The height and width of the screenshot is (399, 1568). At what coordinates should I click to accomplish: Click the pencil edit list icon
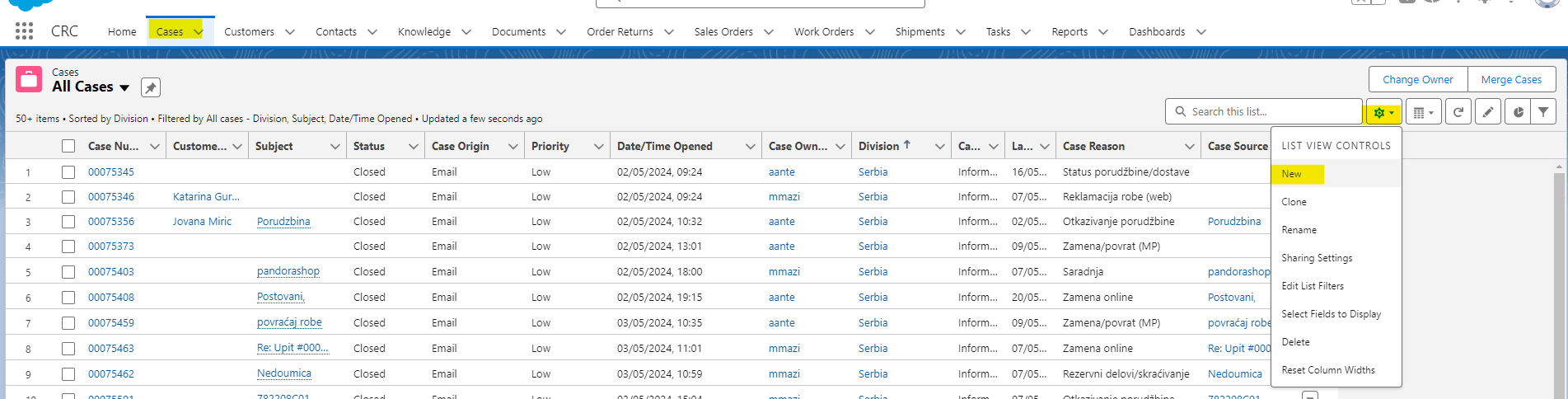pyautogui.click(x=1487, y=112)
